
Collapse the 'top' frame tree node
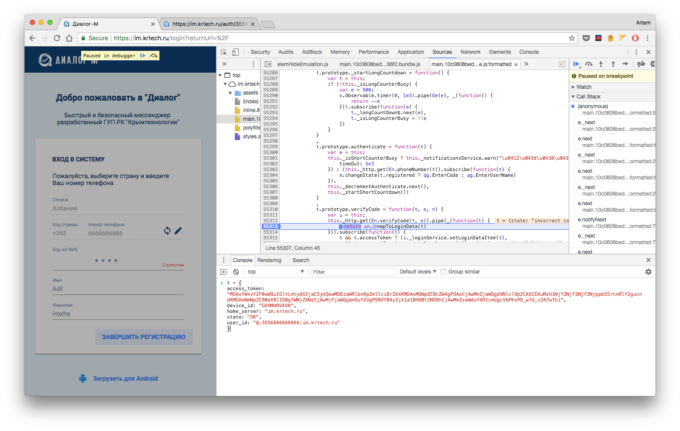pyautogui.click(x=220, y=75)
